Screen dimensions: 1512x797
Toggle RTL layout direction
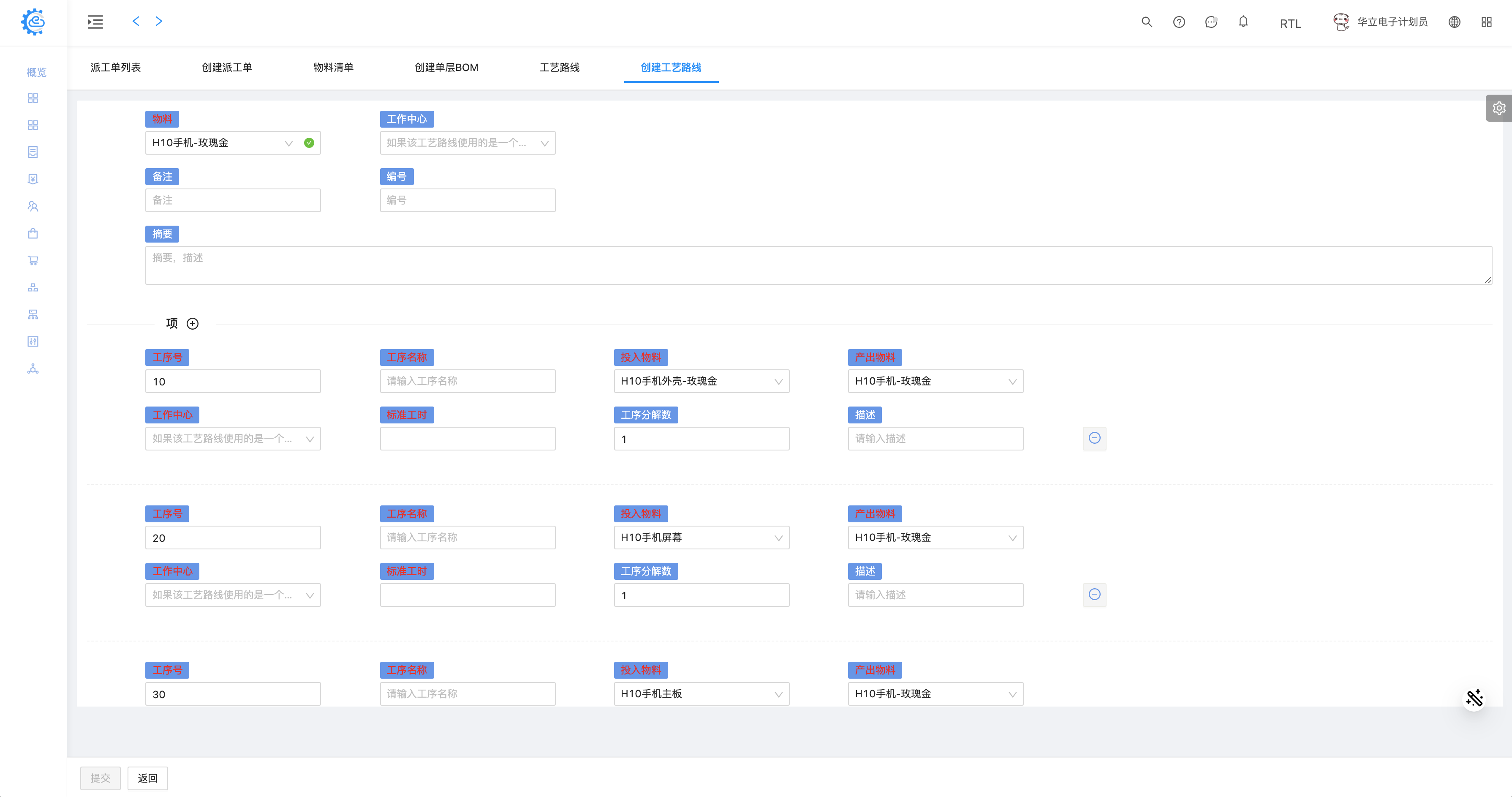tap(1290, 24)
